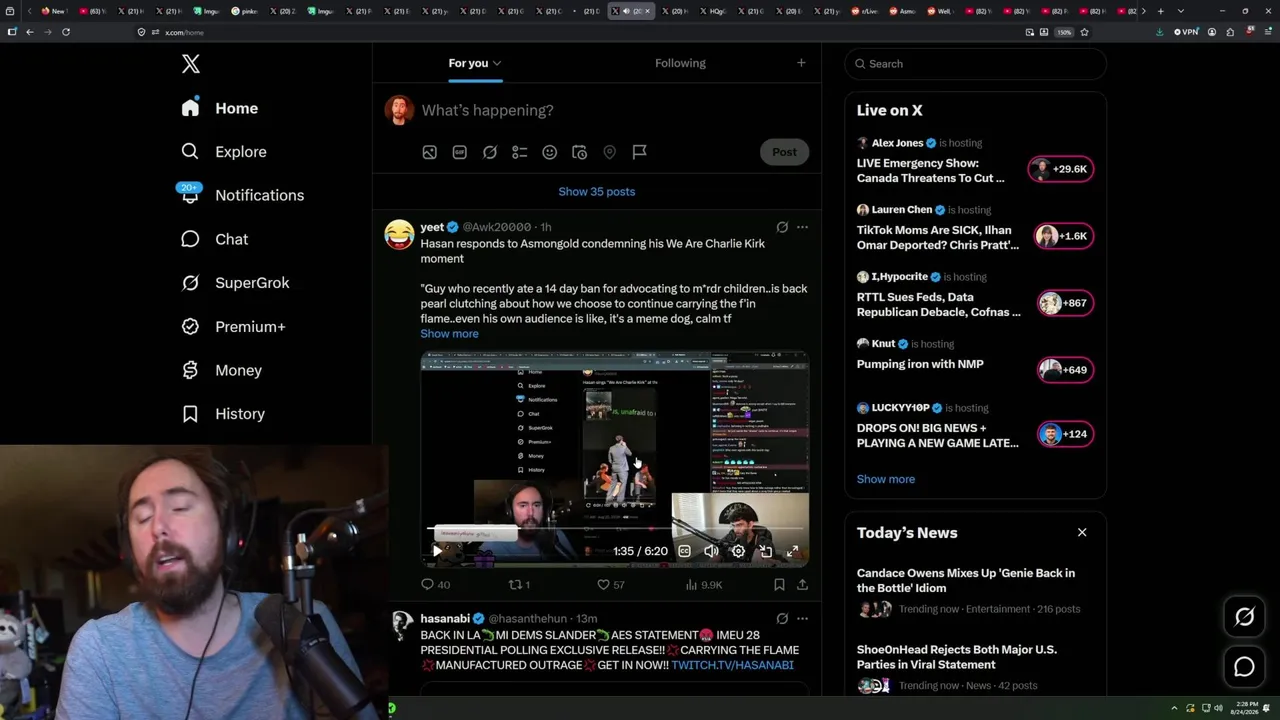This screenshot has height=720, width=1280.
Task: Click Grok icon on hasanabi's post
Action: tap(782, 619)
